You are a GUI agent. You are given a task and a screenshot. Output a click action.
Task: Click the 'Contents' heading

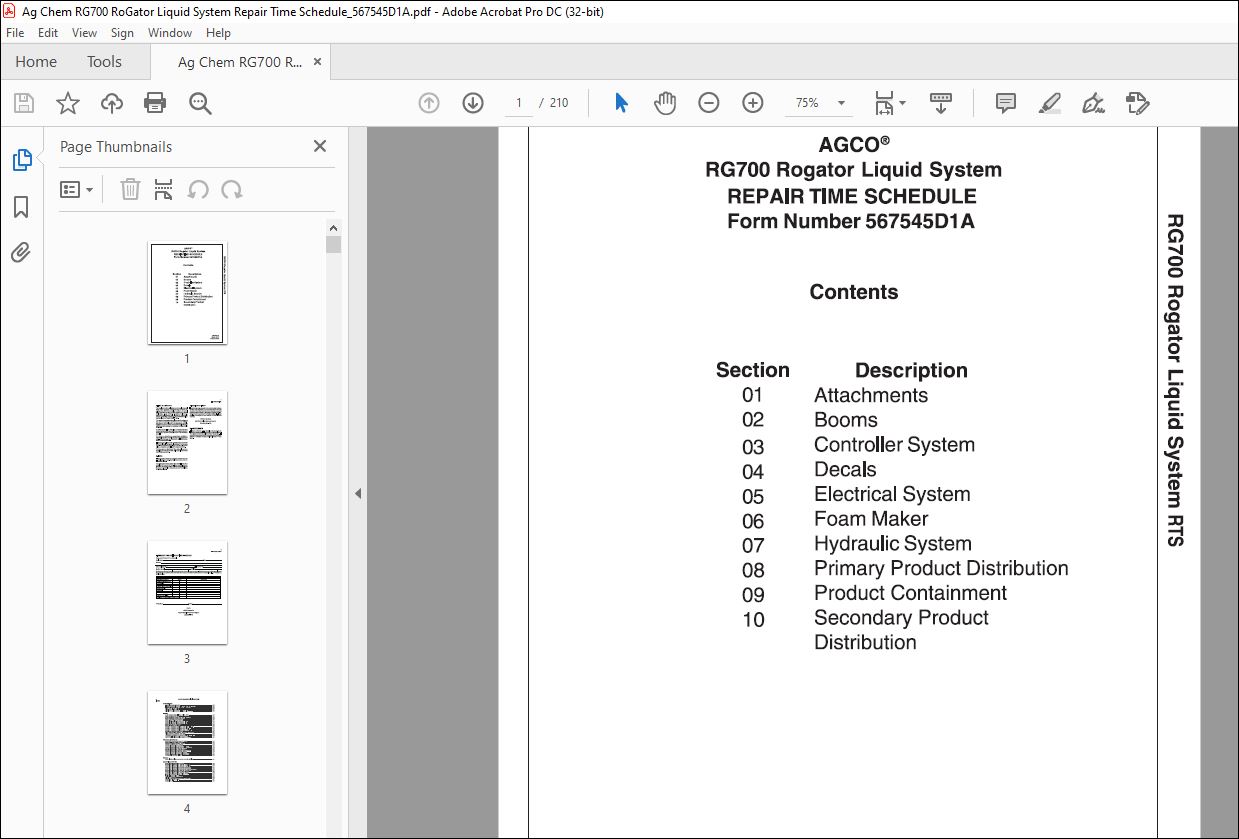tap(854, 292)
